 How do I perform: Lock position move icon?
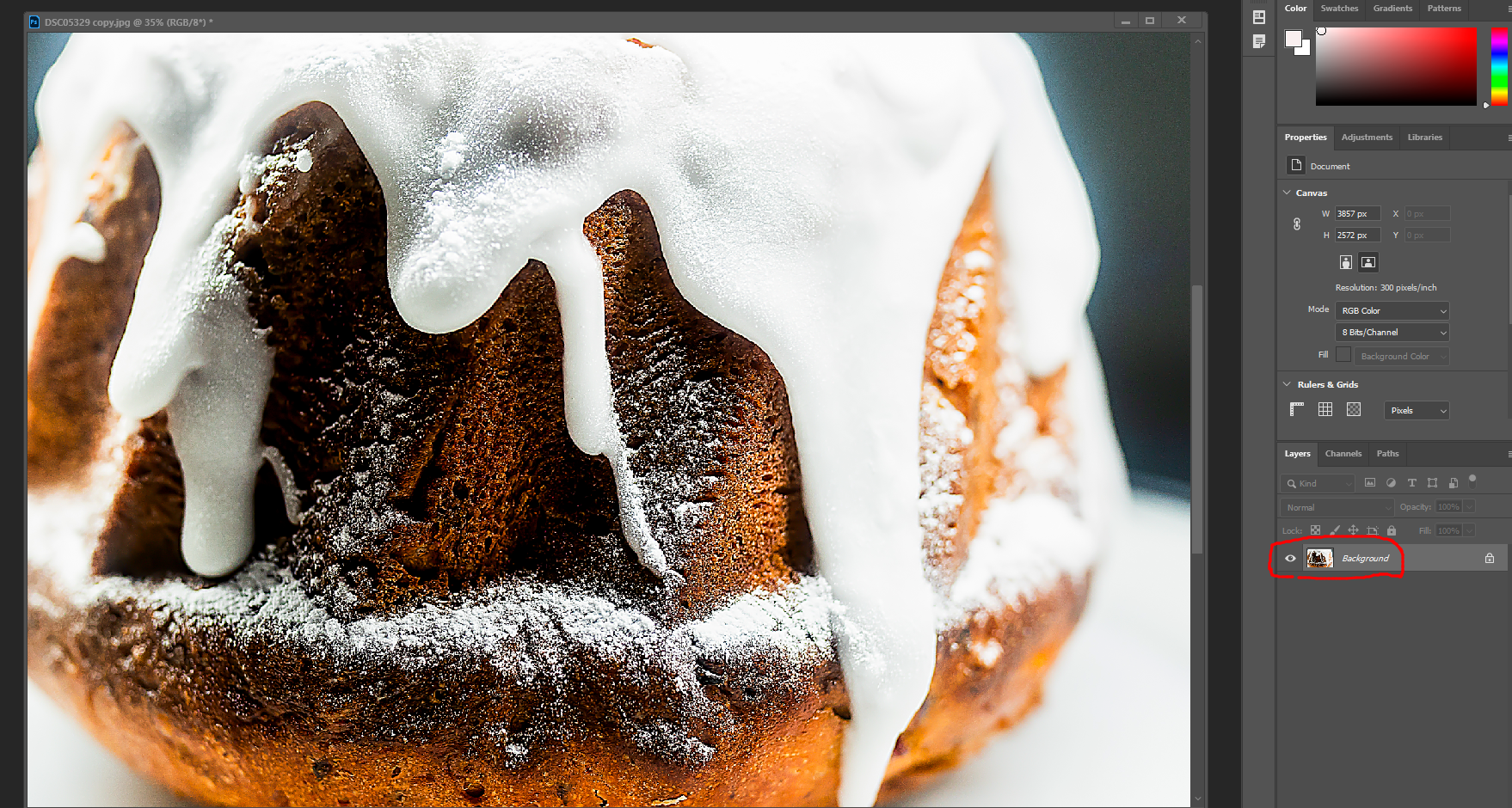(x=1353, y=530)
